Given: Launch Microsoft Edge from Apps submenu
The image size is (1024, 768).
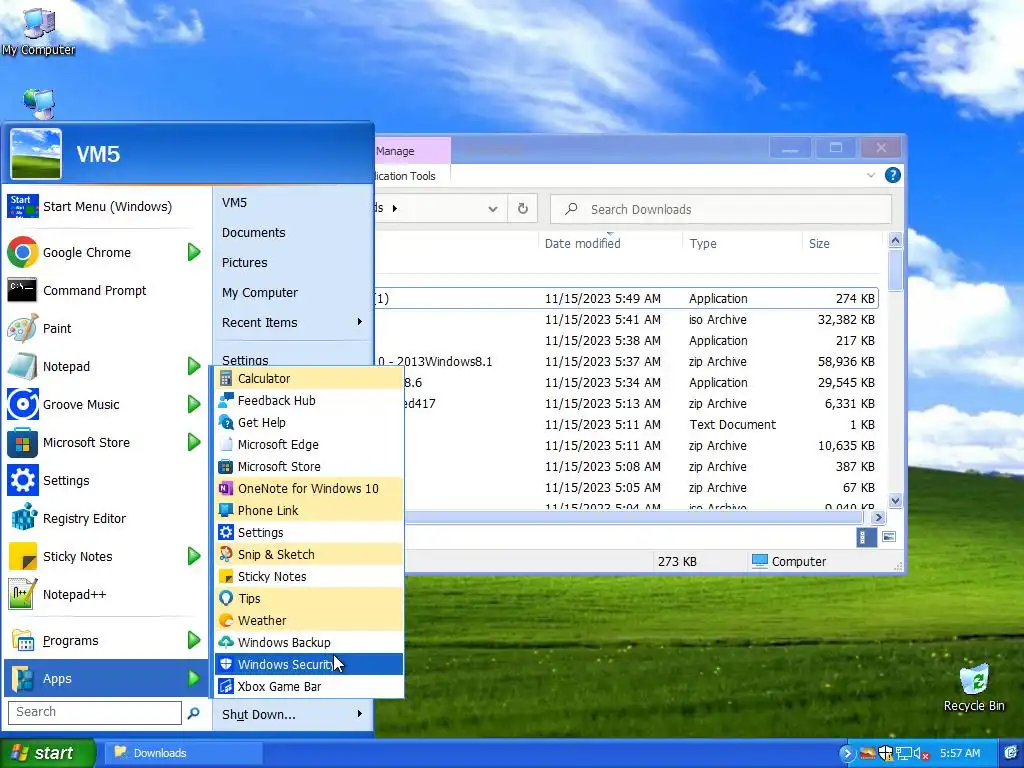Looking at the screenshot, I should pos(309,445).
